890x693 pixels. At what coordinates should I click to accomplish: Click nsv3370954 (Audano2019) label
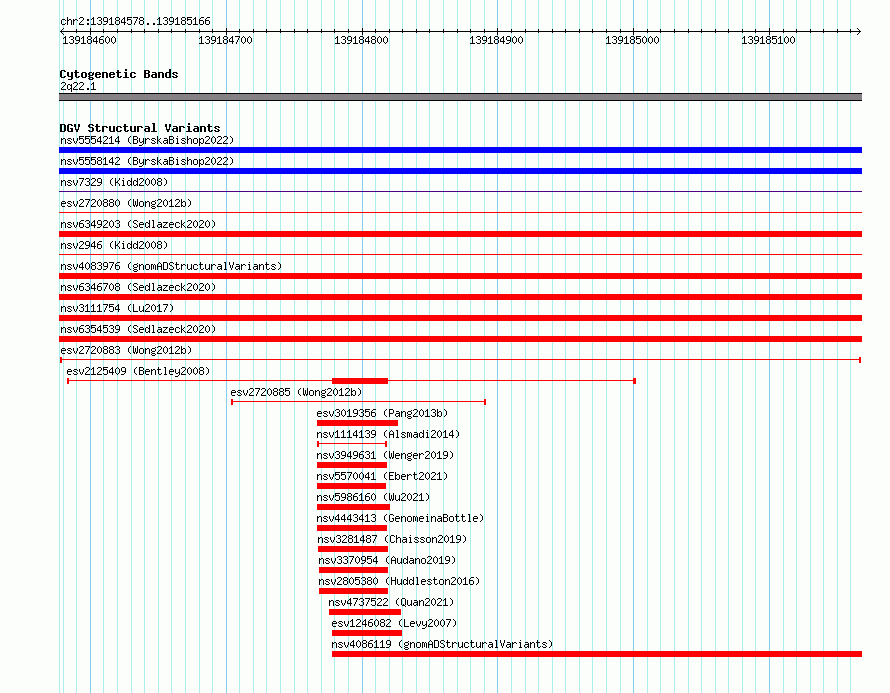387,560
